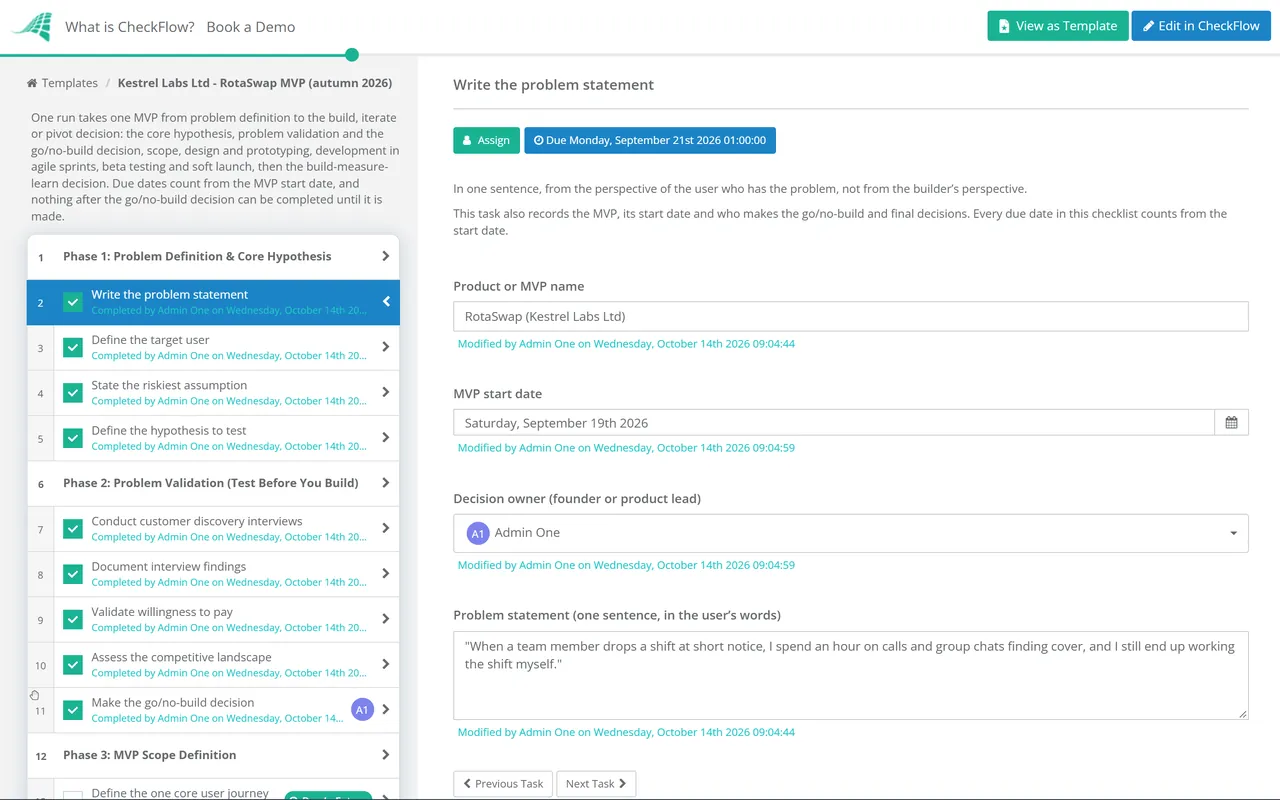Click the View as Template button
The height and width of the screenshot is (800, 1280).
click(1058, 26)
